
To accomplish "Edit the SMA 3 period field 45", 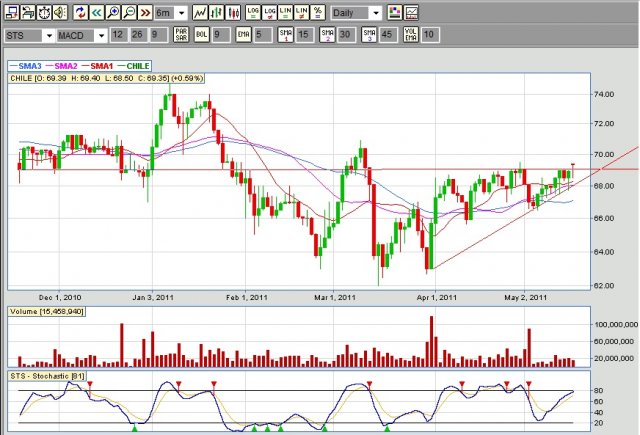I will tap(388, 35).
